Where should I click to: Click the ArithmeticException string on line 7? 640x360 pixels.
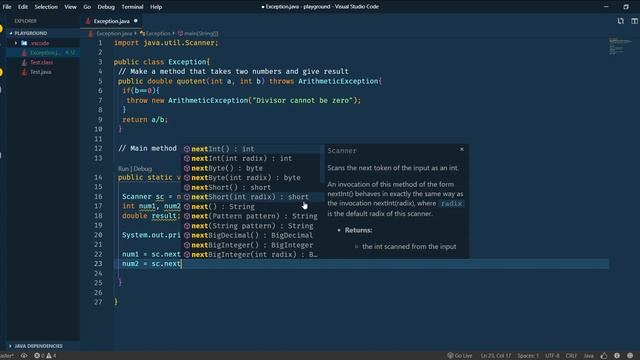tap(302, 100)
